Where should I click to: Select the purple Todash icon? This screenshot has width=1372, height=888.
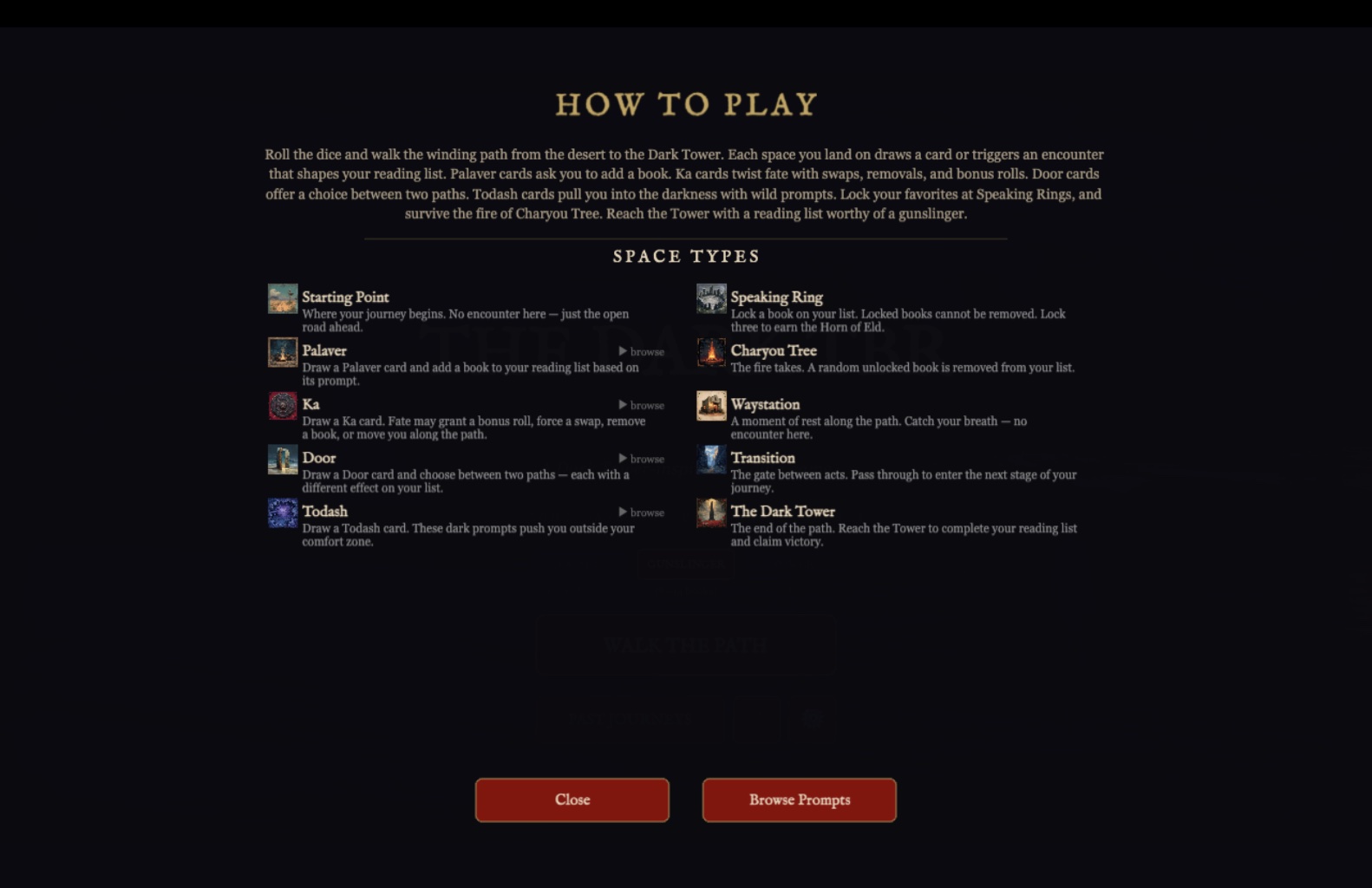click(x=283, y=513)
